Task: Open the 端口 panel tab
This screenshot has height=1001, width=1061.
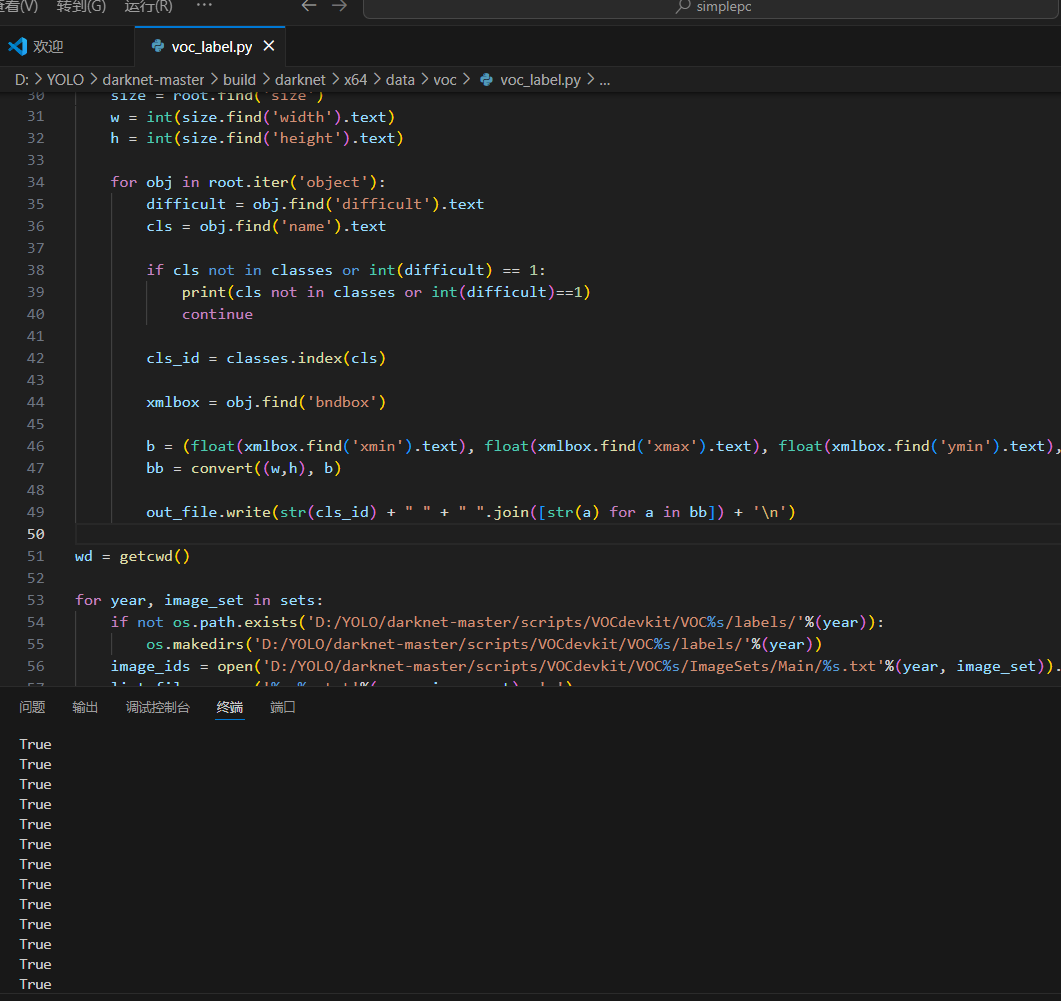Action: [282, 707]
